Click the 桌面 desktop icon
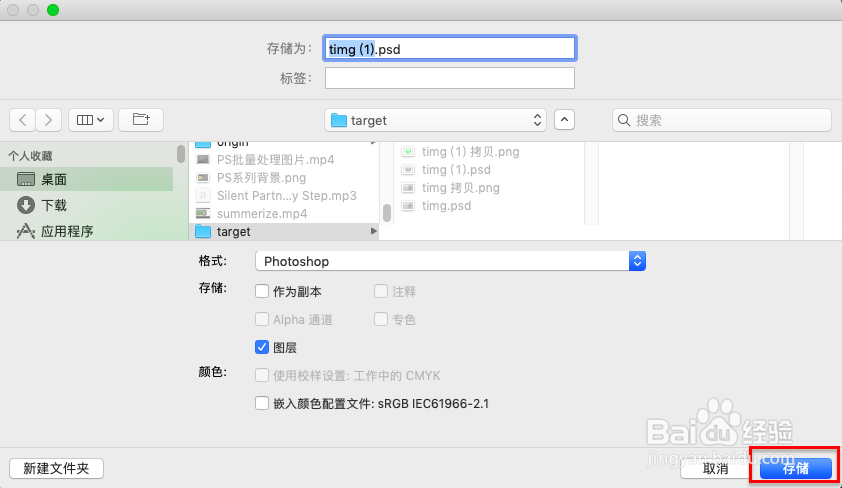842x488 pixels. coord(26,179)
